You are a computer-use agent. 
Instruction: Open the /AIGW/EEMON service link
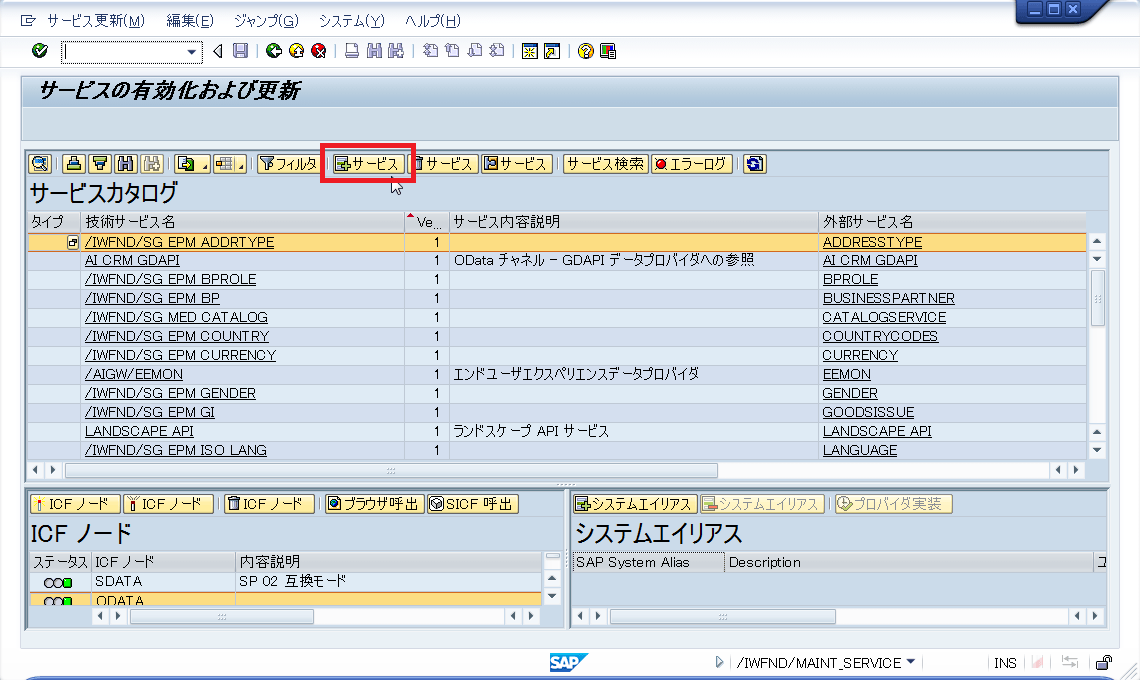[134, 374]
